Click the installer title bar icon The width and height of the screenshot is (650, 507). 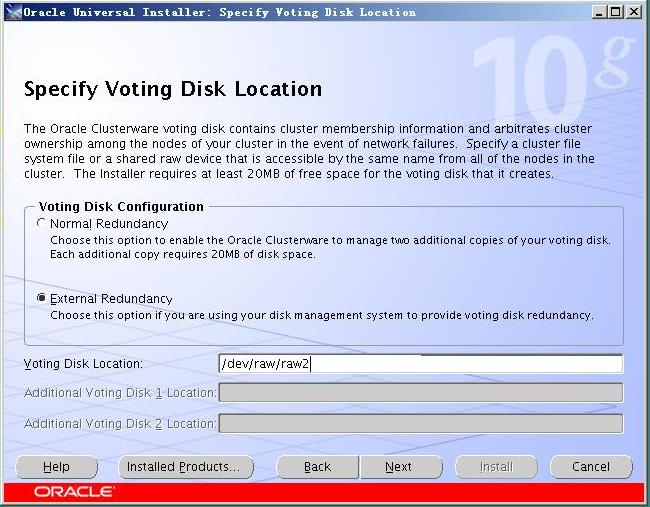click(13, 12)
